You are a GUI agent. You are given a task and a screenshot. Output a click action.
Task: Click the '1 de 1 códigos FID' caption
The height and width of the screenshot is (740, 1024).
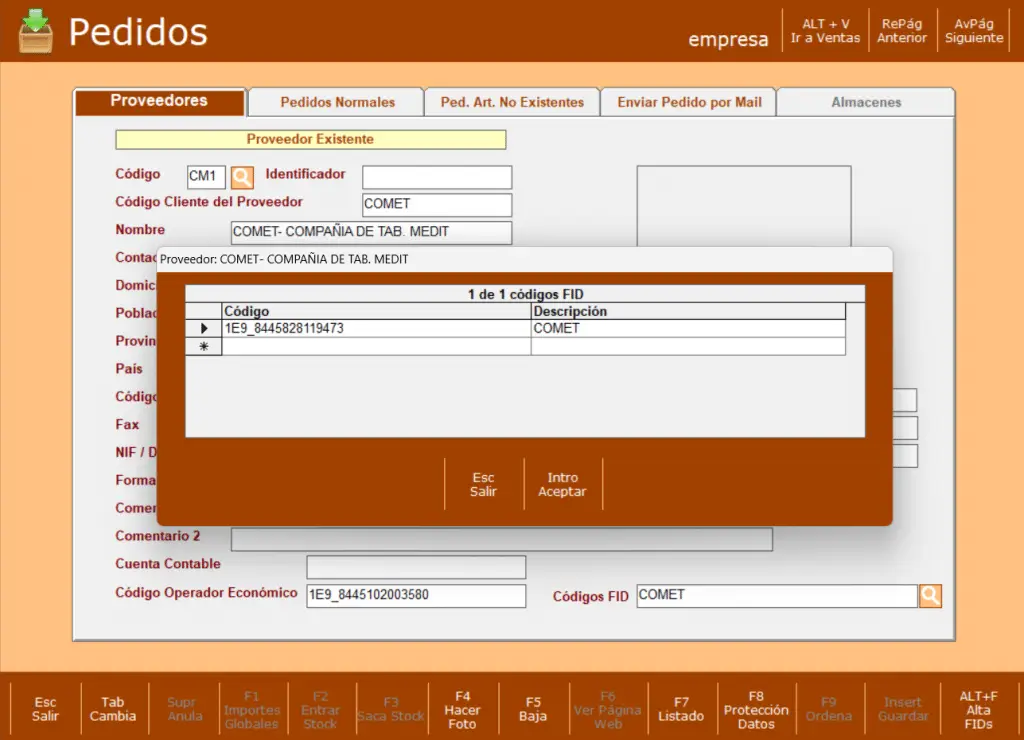tap(525, 295)
